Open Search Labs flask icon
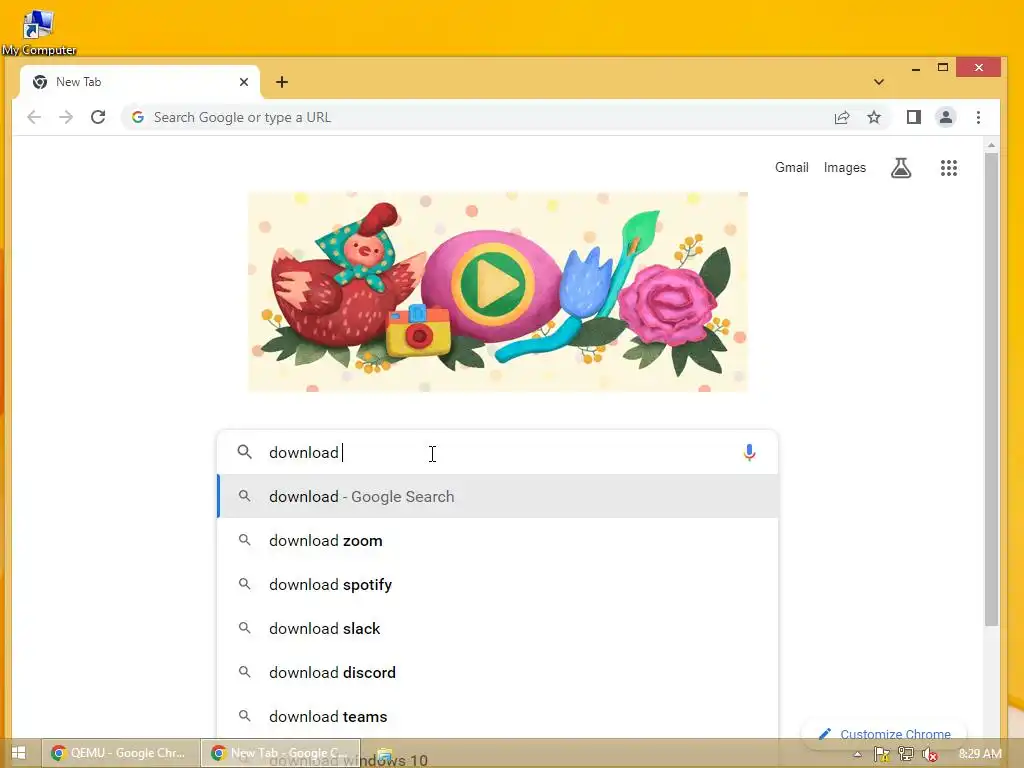The image size is (1024, 768). [x=901, y=168]
